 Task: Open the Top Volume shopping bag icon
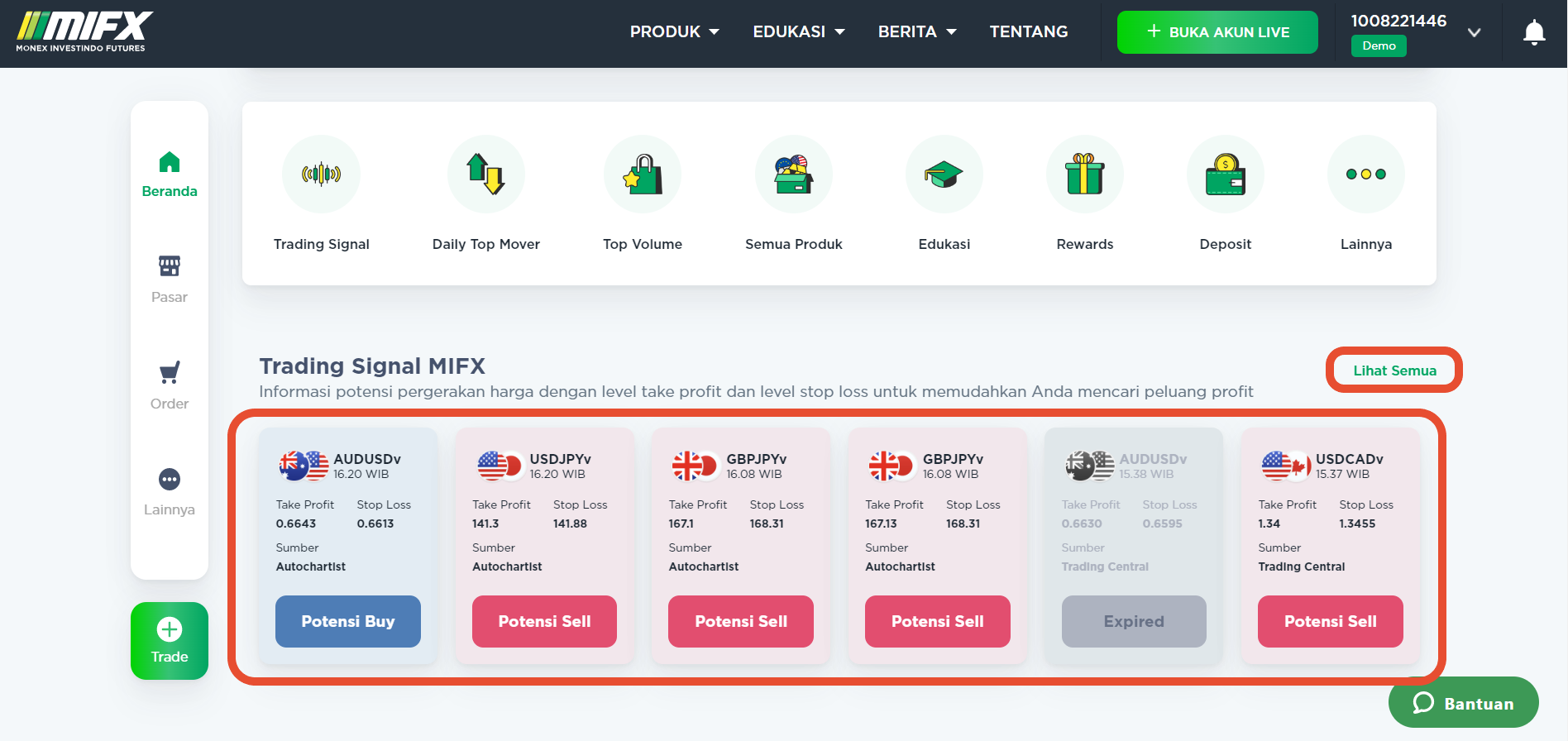click(x=643, y=174)
